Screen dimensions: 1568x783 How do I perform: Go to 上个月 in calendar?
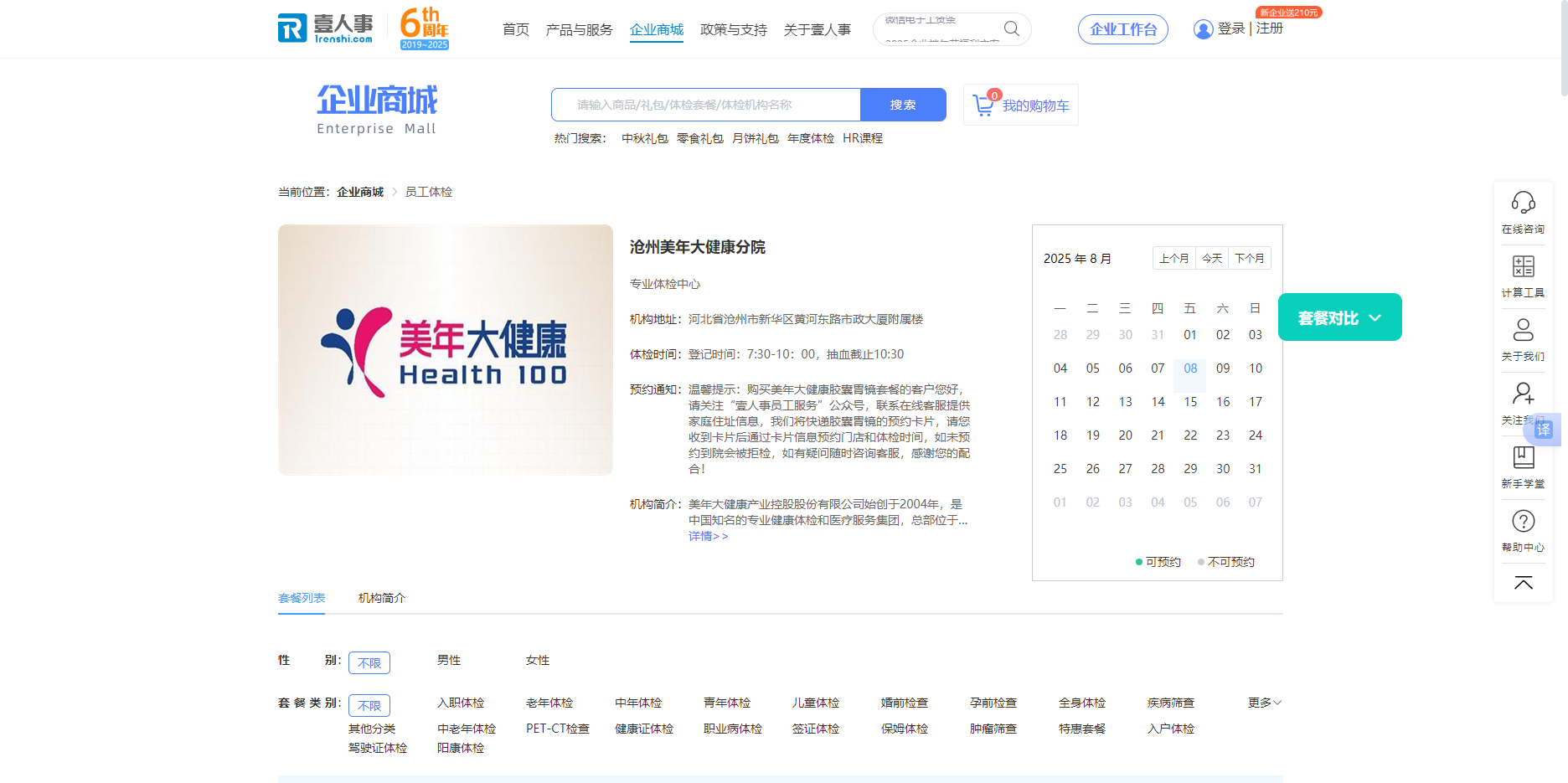tap(1174, 258)
